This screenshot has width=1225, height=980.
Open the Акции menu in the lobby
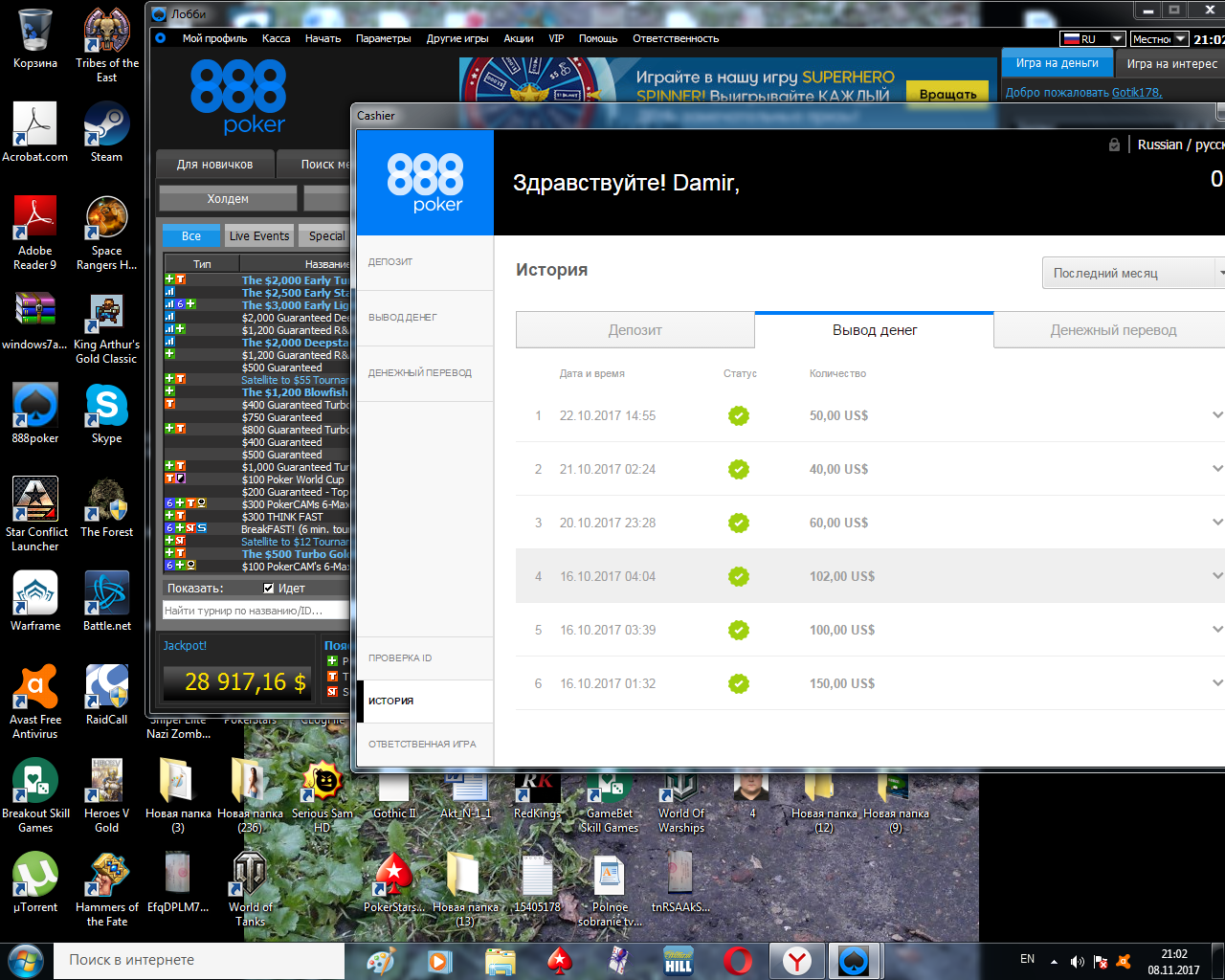click(518, 38)
